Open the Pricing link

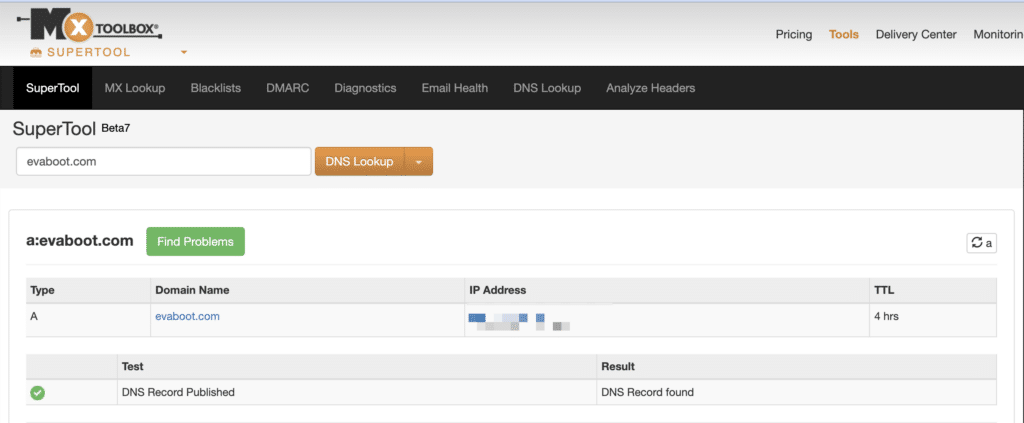tap(793, 35)
